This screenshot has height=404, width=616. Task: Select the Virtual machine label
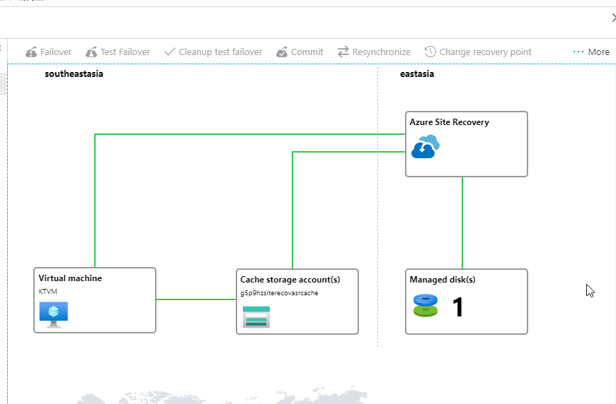click(70, 278)
